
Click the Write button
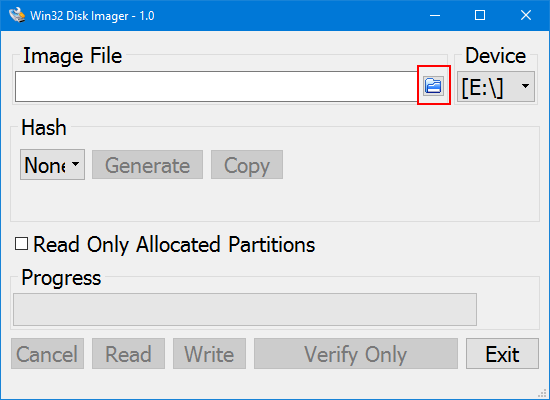(x=209, y=353)
